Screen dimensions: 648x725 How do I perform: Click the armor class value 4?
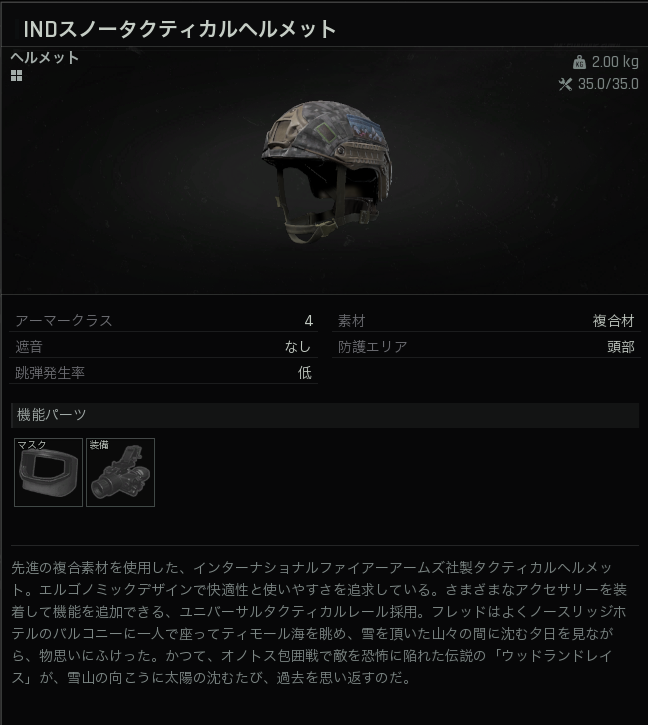point(309,321)
